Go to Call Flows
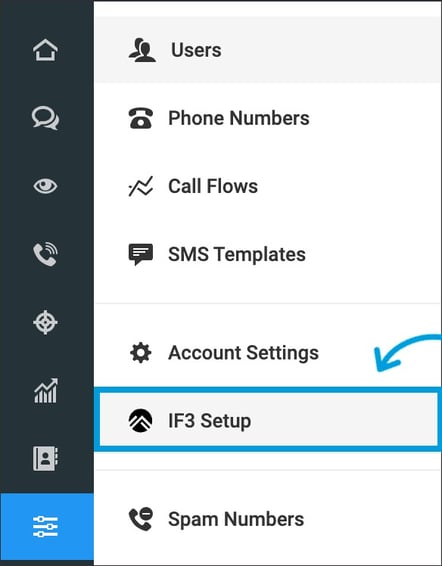The image size is (442, 566). click(x=267, y=186)
